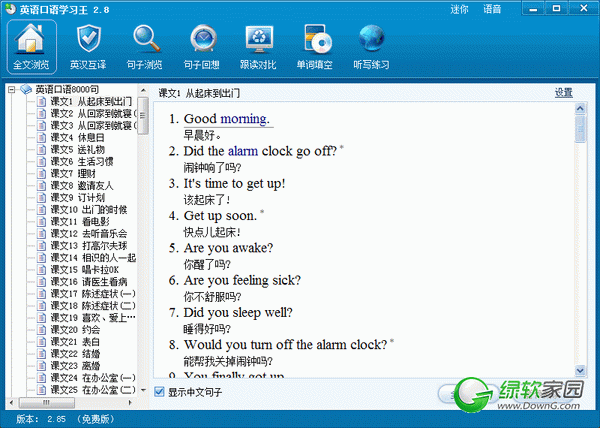Open the 设置 settings link
This screenshot has height=428, width=600.
564,93
